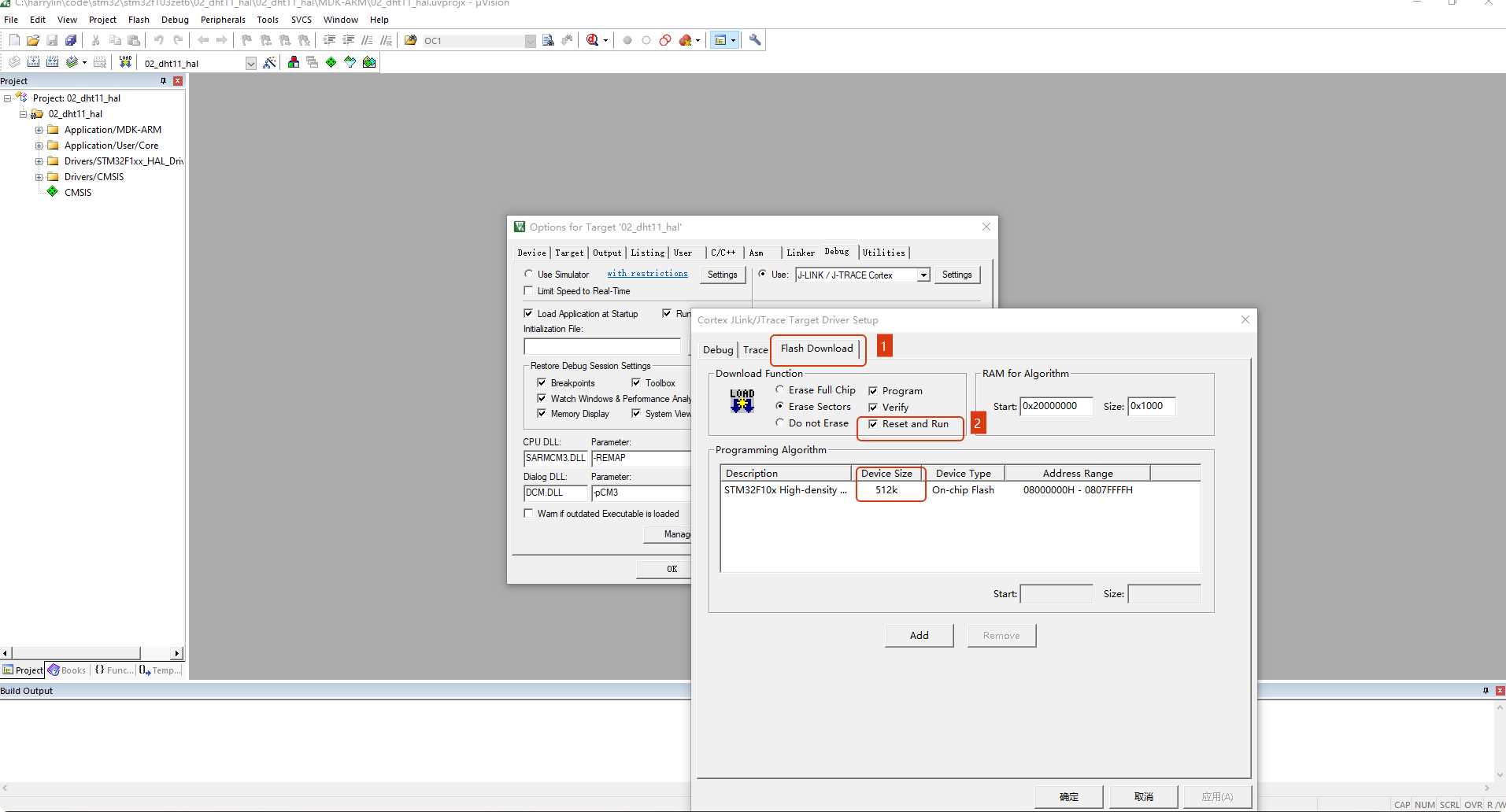Toggle the Program checkbox
This screenshot has height=812, width=1506.
coord(873,391)
